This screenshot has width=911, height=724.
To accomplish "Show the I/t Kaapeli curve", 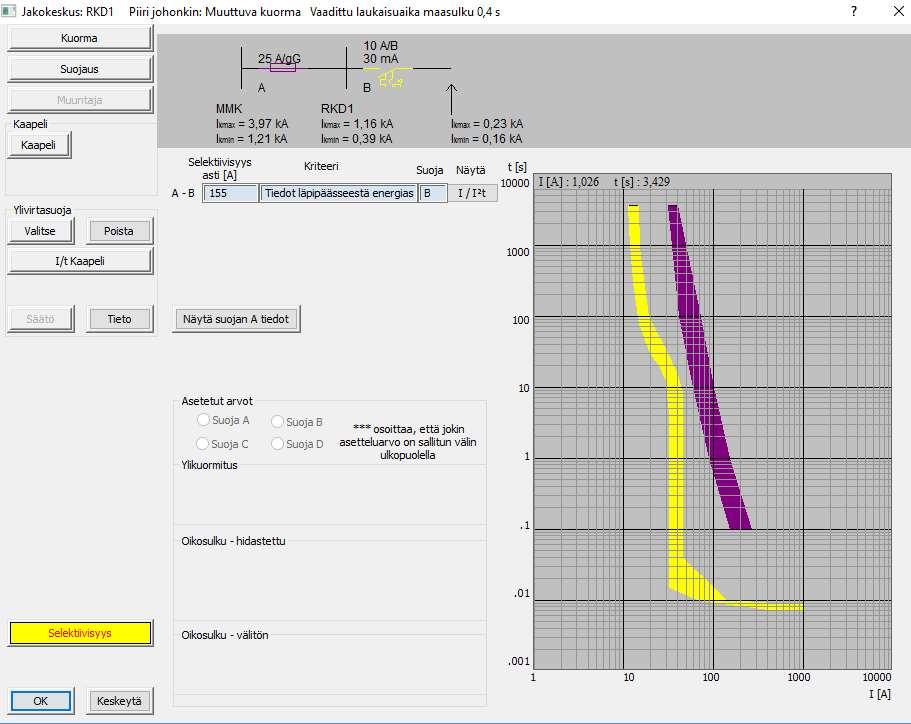I will 80,261.
